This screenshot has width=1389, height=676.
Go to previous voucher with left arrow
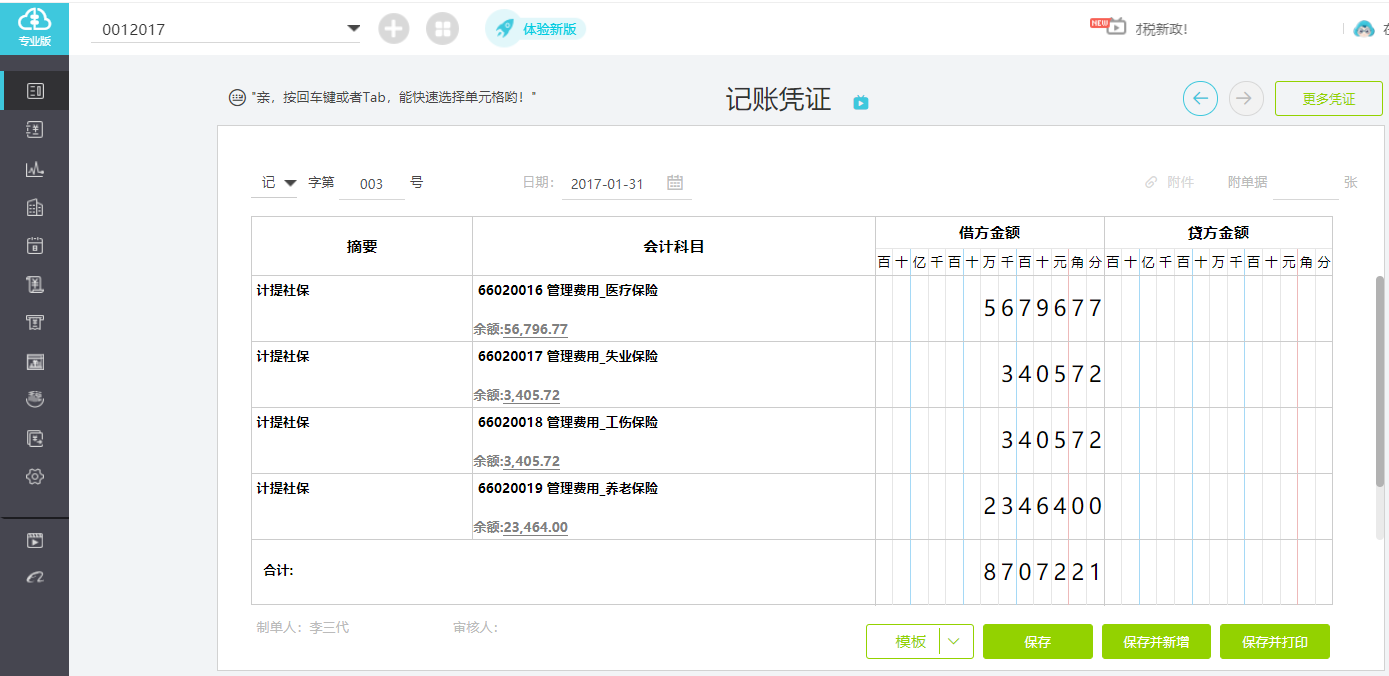(1200, 98)
